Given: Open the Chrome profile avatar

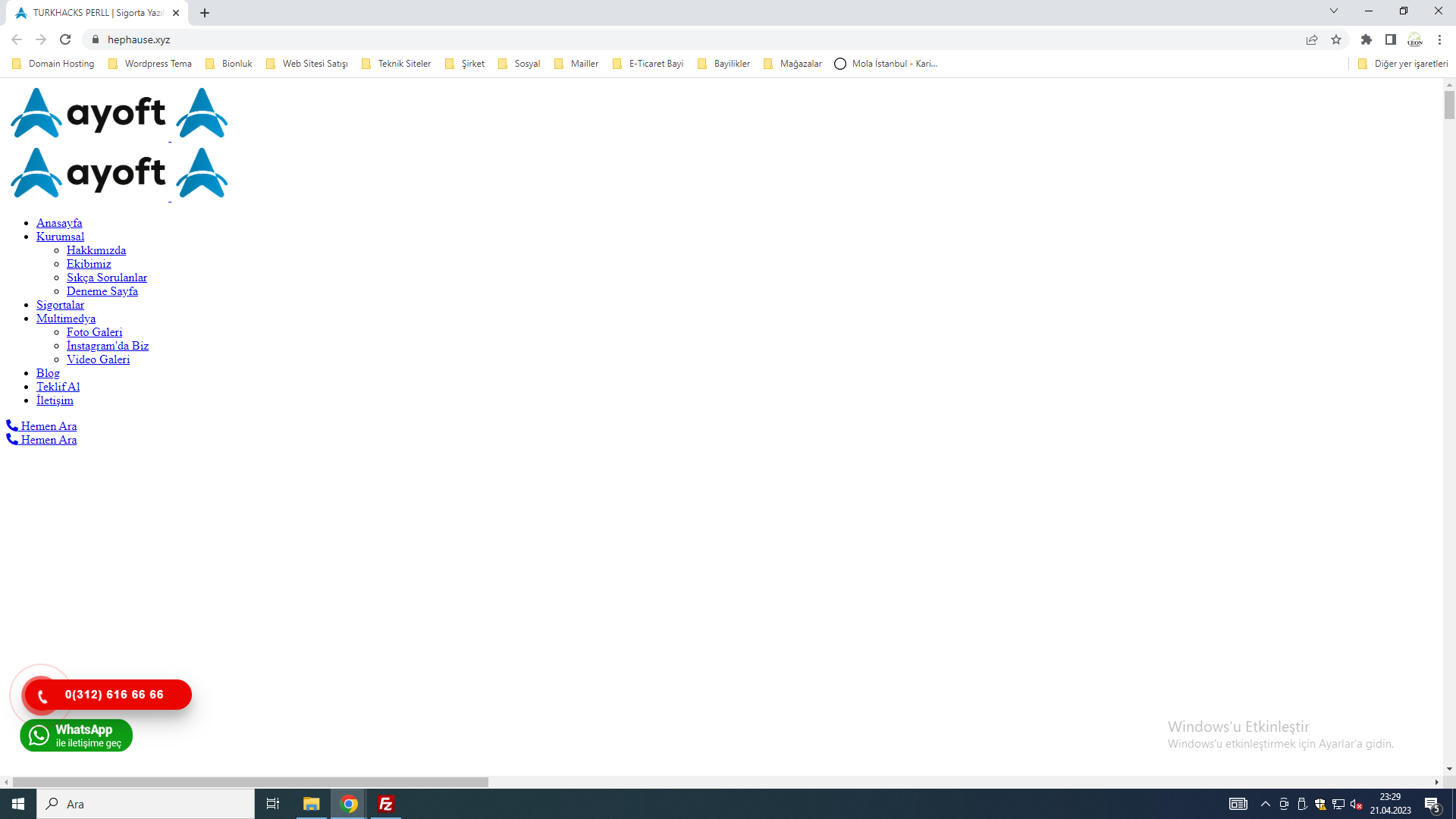Looking at the screenshot, I should 1415,39.
